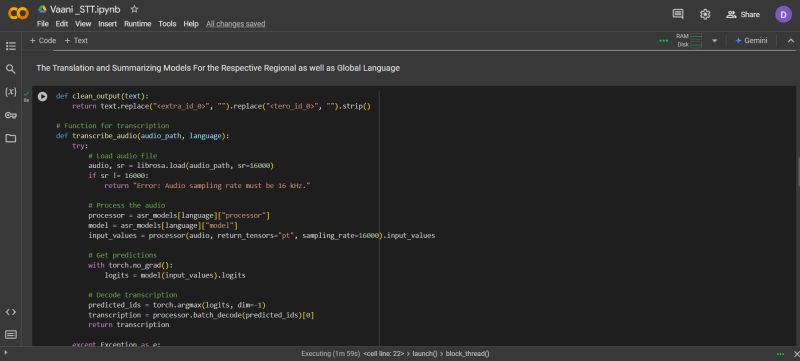Image resolution: width=800 pixels, height=361 pixels.
Task: Open the Secrets key icon in sidebar
Action: [x=11, y=115]
